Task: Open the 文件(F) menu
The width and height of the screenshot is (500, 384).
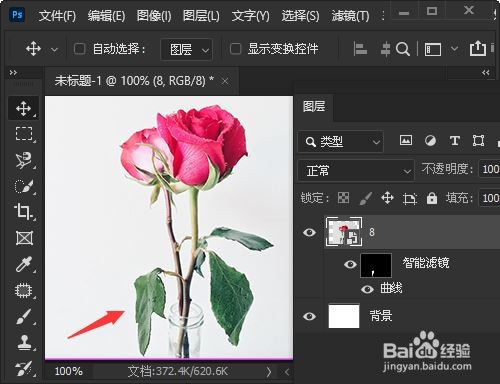Action: tap(57, 16)
